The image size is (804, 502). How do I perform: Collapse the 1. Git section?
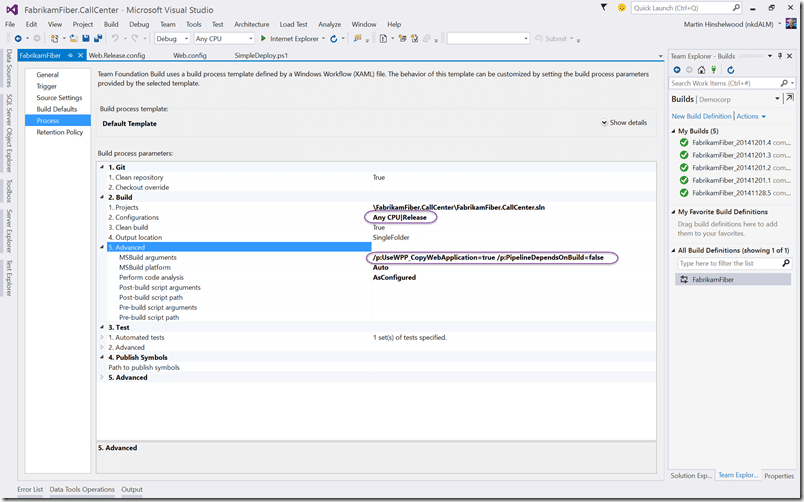(x=102, y=167)
